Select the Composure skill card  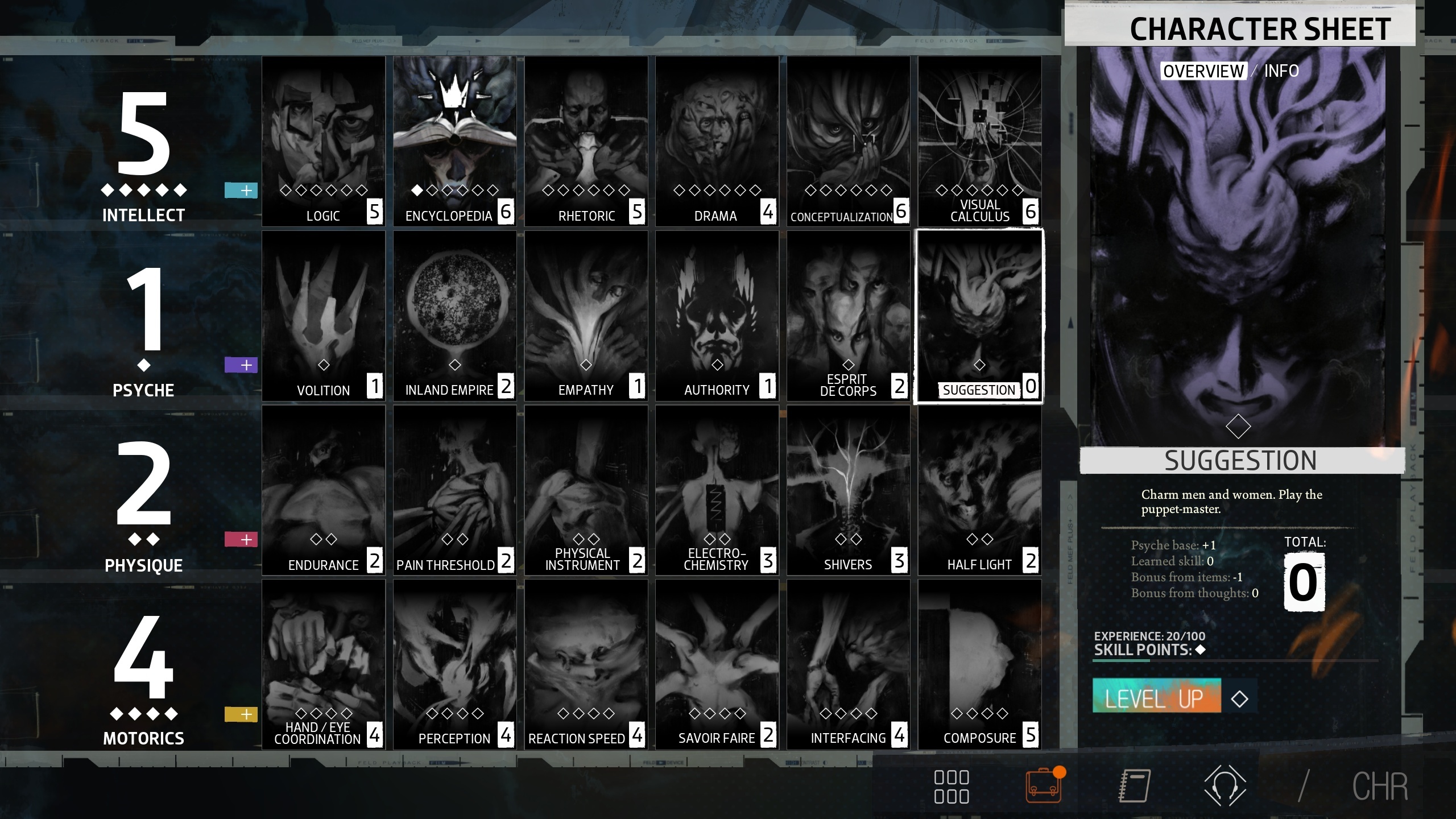click(x=979, y=665)
